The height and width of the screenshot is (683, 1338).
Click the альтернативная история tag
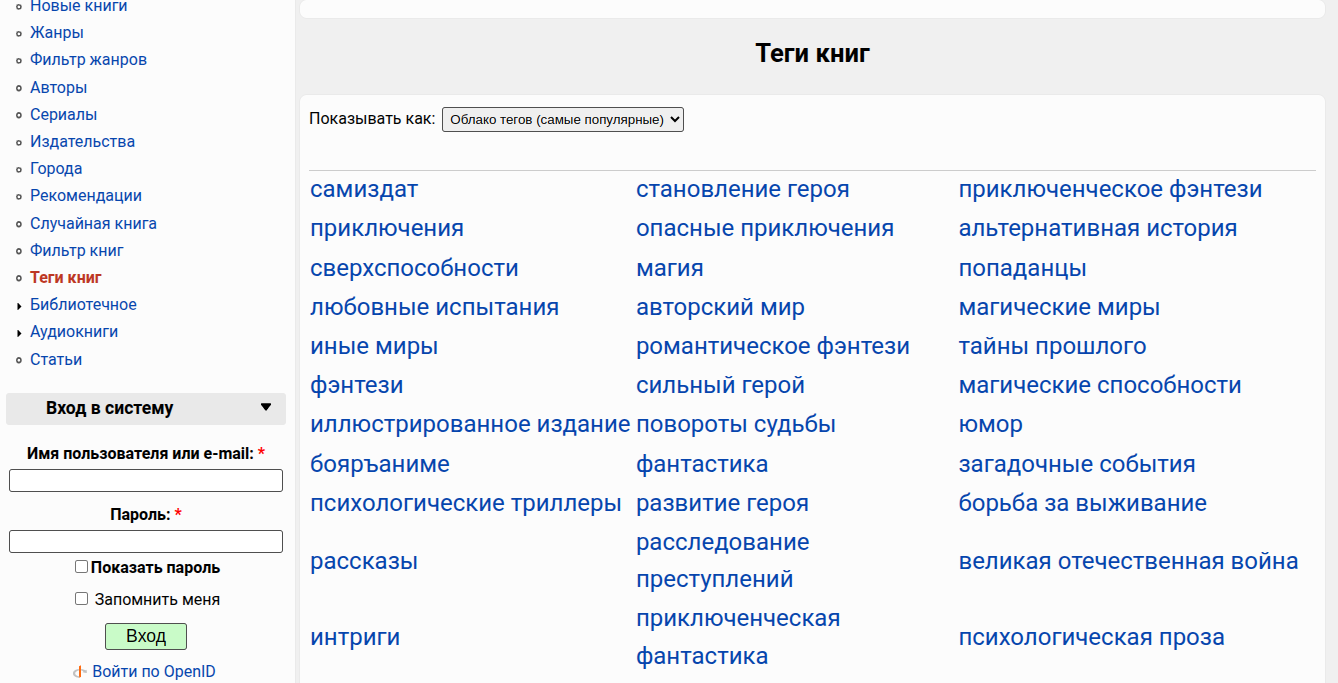(x=1097, y=229)
